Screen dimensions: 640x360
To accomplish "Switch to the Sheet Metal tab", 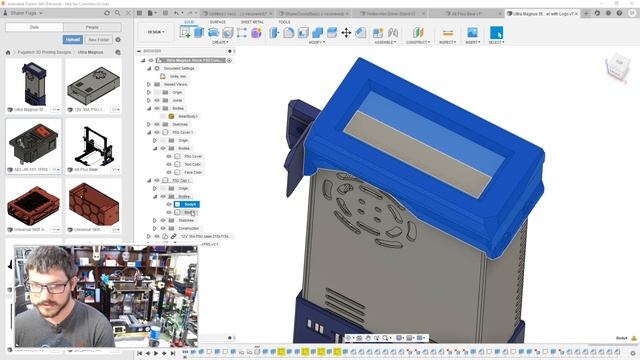I will (x=252, y=22).
